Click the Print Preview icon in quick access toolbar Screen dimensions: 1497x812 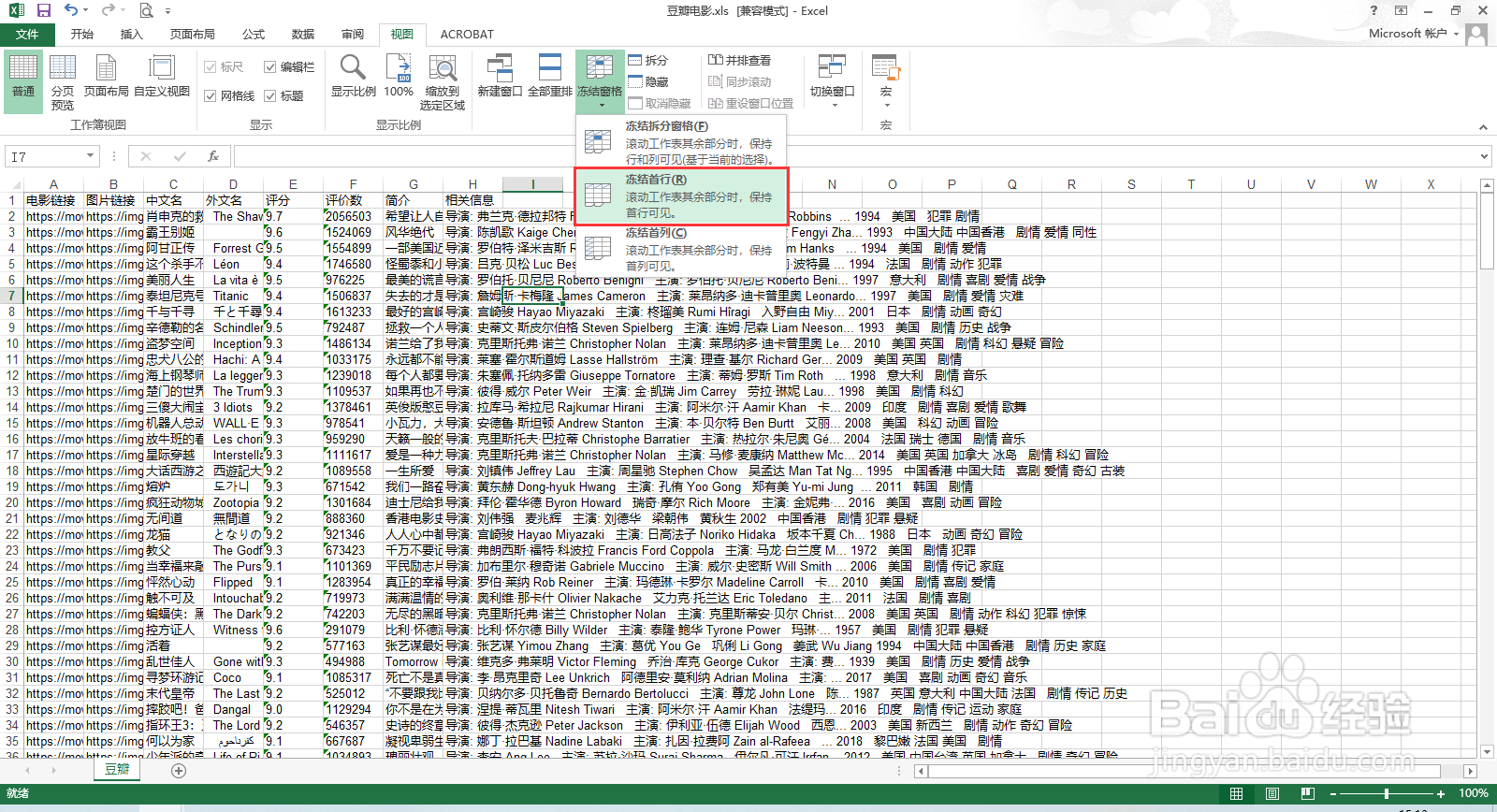coord(146,10)
